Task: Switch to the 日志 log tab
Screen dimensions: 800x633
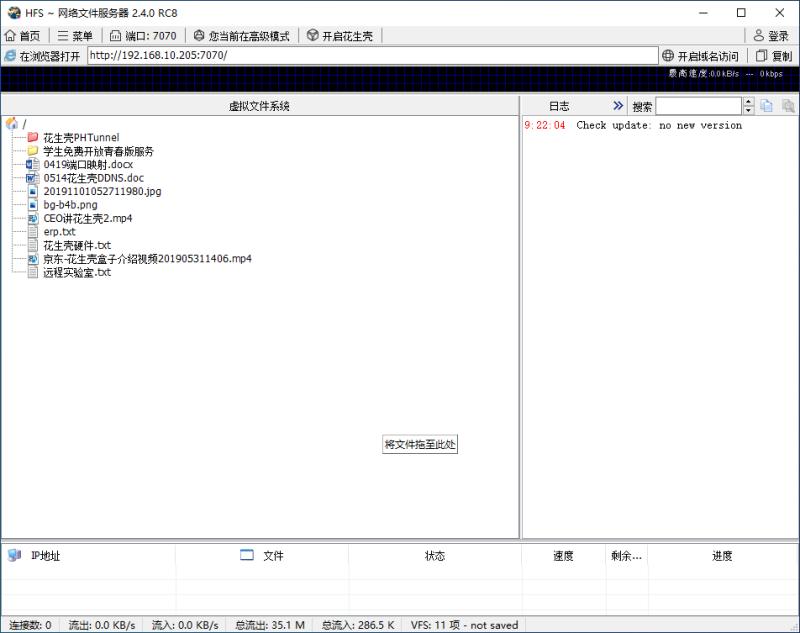Action: pos(561,104)
